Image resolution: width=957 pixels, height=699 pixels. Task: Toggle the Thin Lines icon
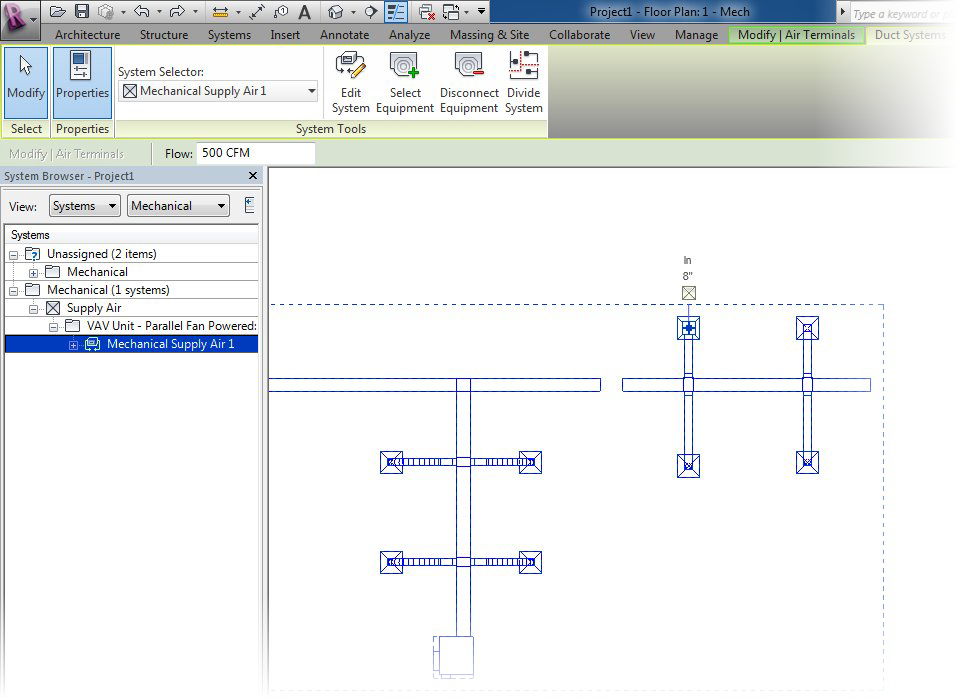396,12
